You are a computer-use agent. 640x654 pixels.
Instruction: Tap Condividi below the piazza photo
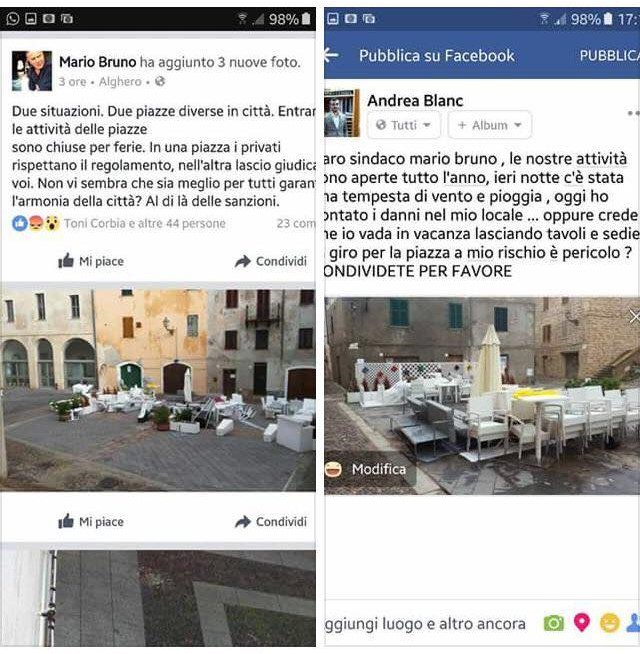(x=271, y=522)
